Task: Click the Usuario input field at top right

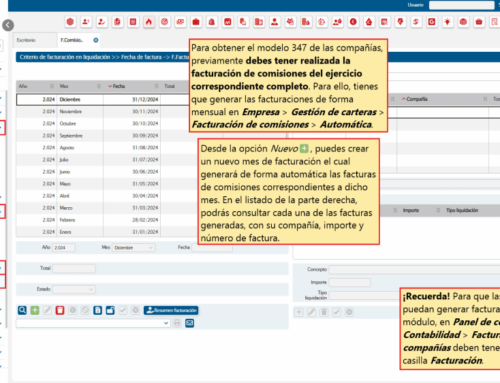Action: 461,5
